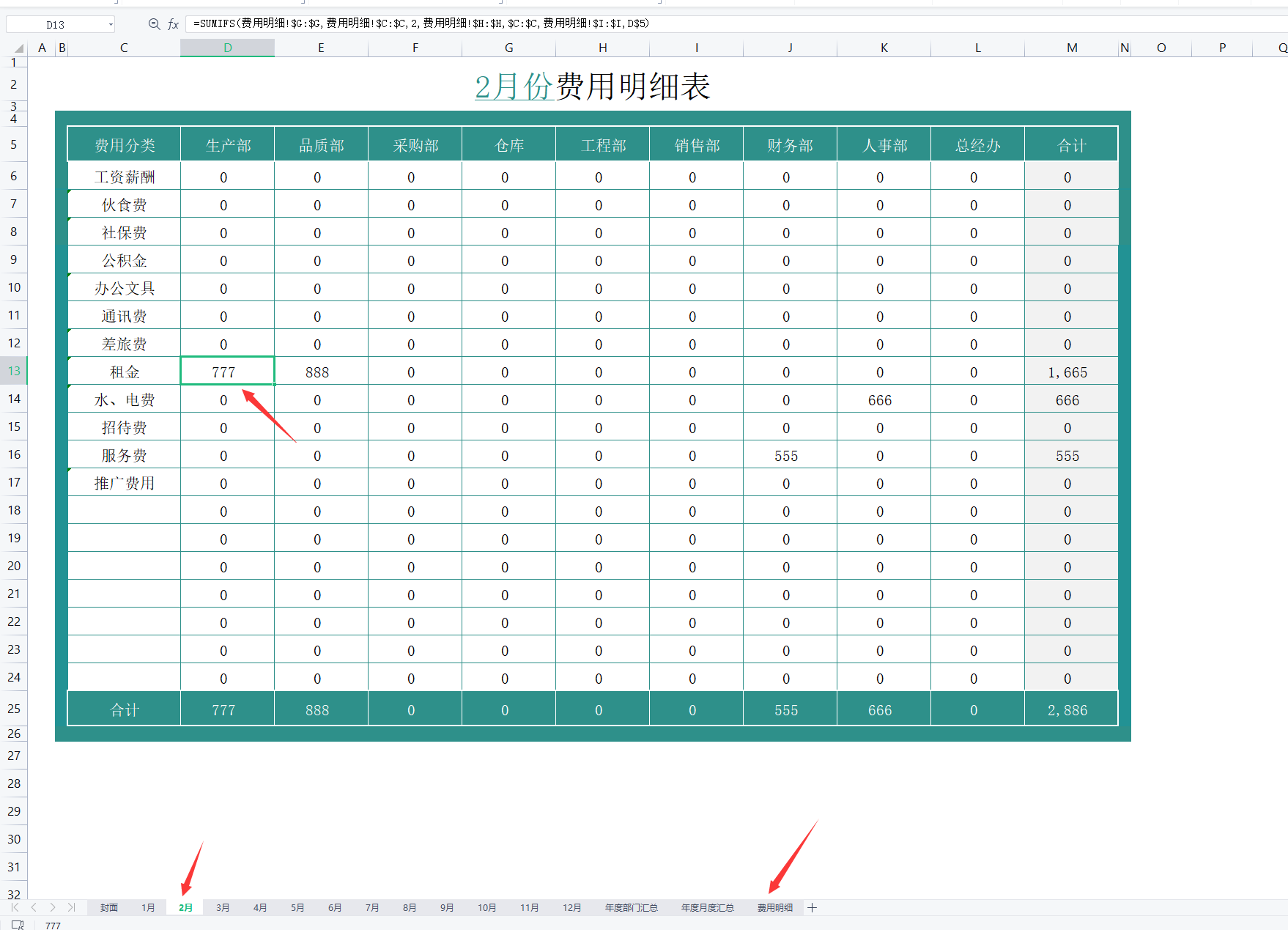Switch to the 年度月度汇总 sheet tab
The height and width of the screenshot is (930, 1288).
[x=708, y=907]
